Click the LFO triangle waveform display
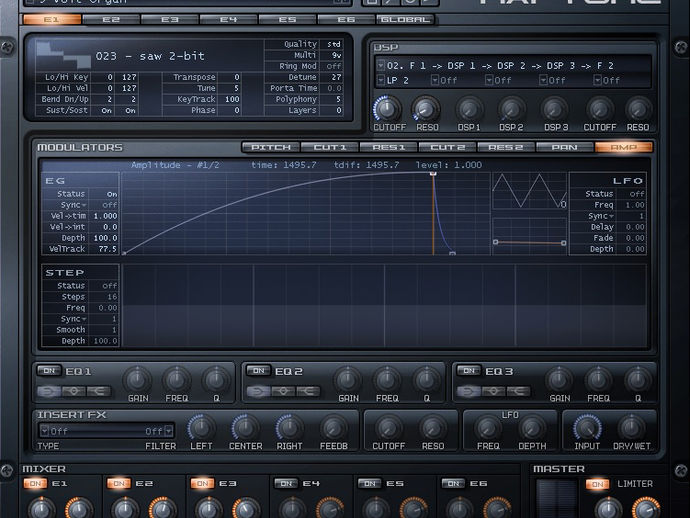 [529, 191]
